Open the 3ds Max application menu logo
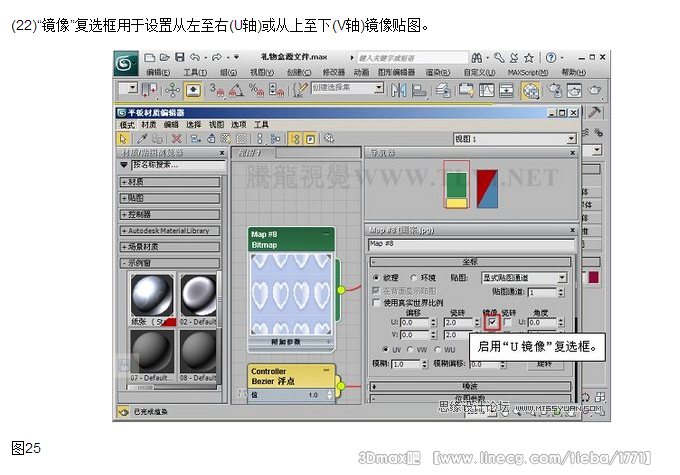Screen dimensions: 680x475 [x=126, y=63]
